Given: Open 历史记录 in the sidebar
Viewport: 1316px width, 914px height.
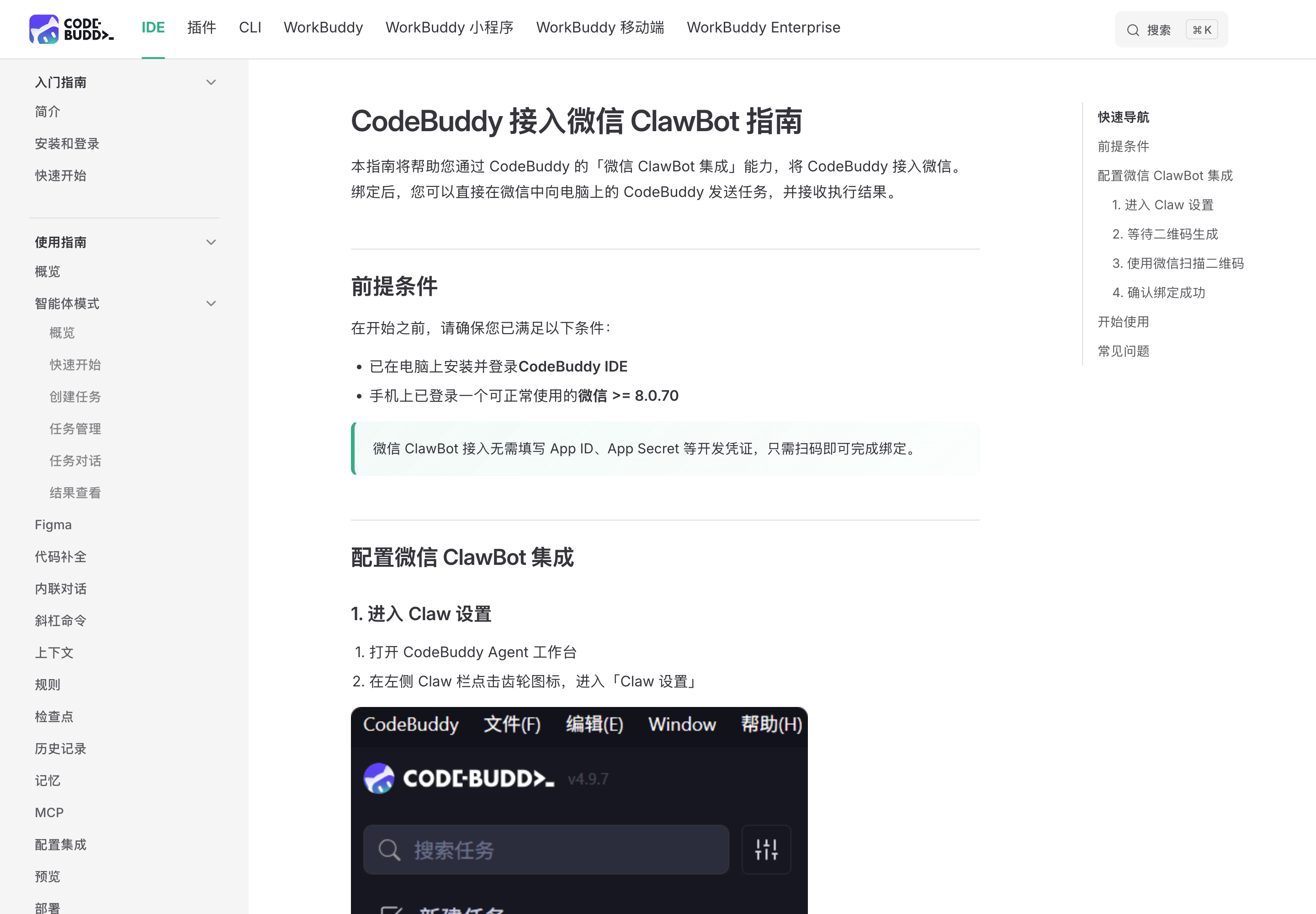Looking at the screenshot, I should click(x=61, y=749).
